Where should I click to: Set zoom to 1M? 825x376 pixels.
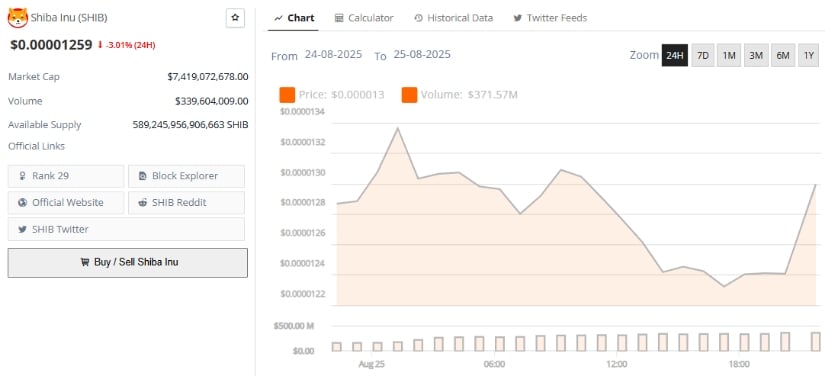pyautogui.click(x=729, y=55)
